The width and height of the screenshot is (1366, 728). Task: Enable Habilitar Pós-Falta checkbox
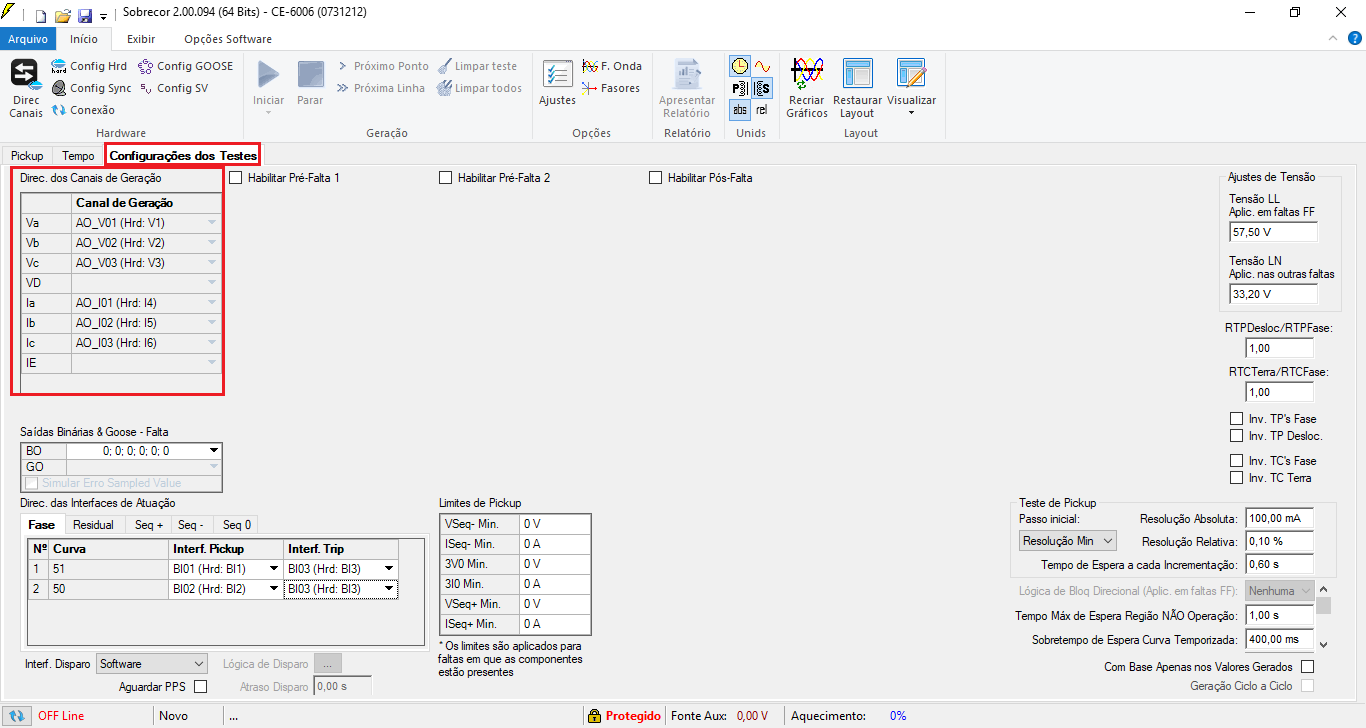[656, 178]
